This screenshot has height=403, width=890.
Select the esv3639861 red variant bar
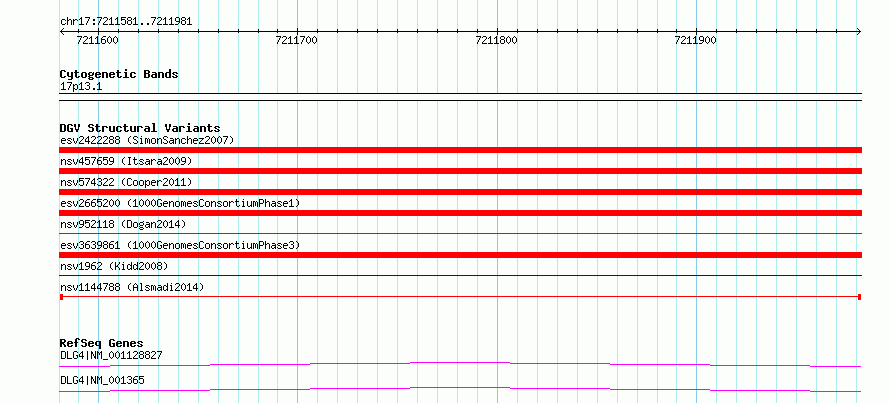coord(461,255)
